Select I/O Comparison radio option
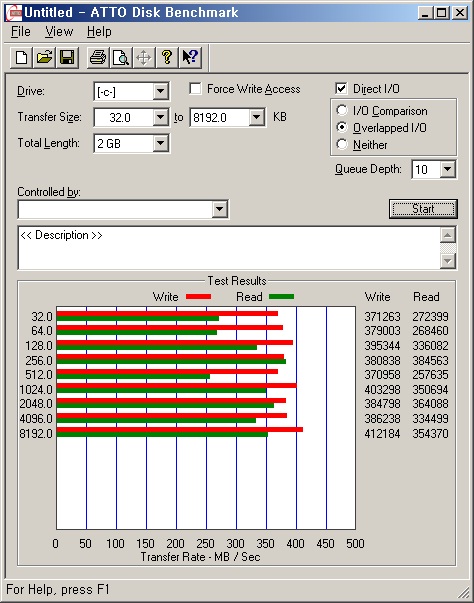Viewport: 474px width, 603px height. tap(342, 110)
